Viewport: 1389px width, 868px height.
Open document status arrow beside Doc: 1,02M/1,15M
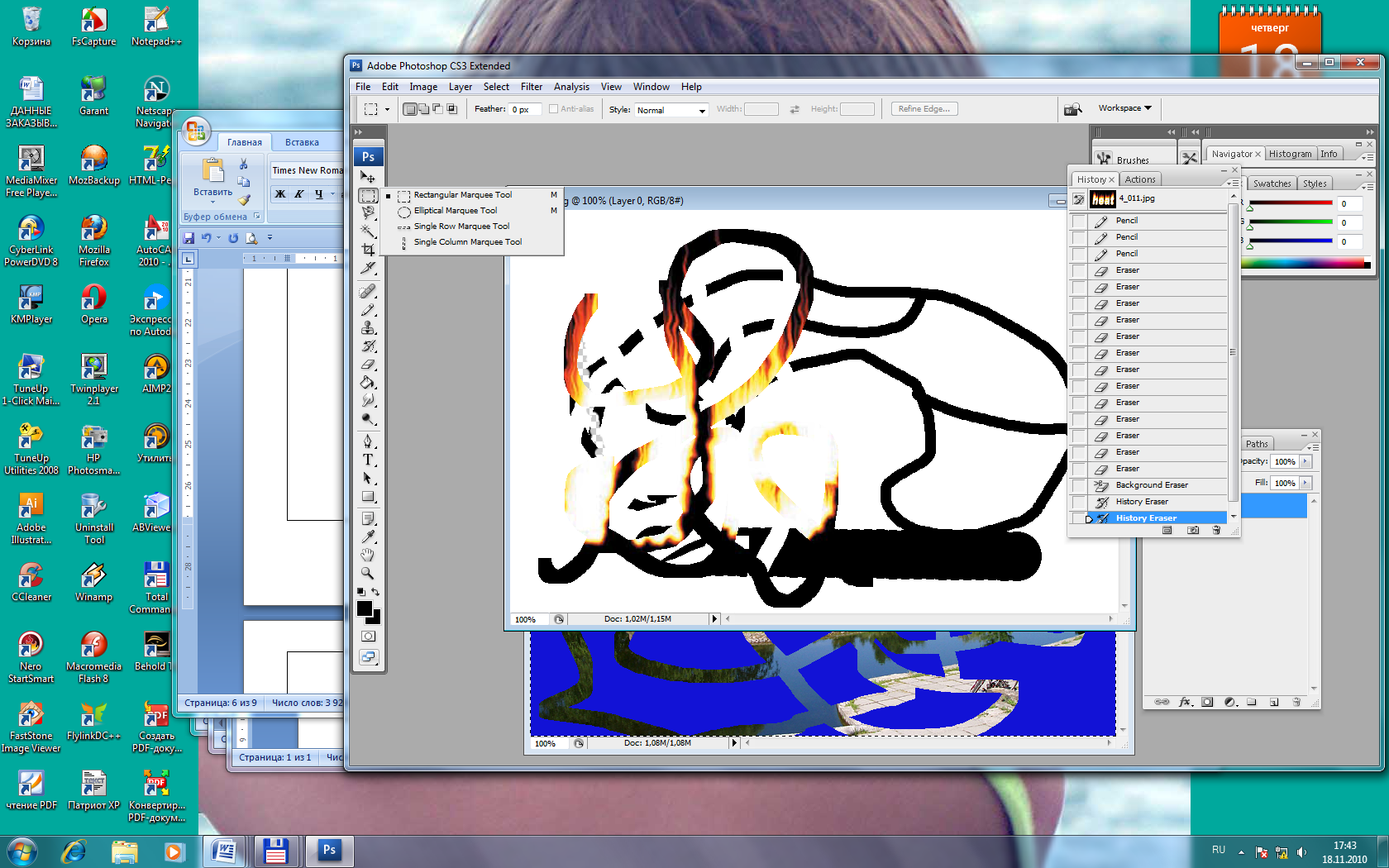(x=715, y=619)
